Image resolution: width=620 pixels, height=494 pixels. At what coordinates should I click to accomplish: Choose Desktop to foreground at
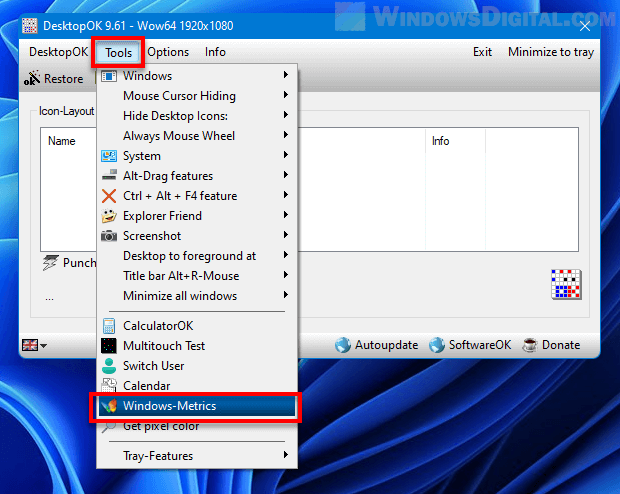coord(197,256)
